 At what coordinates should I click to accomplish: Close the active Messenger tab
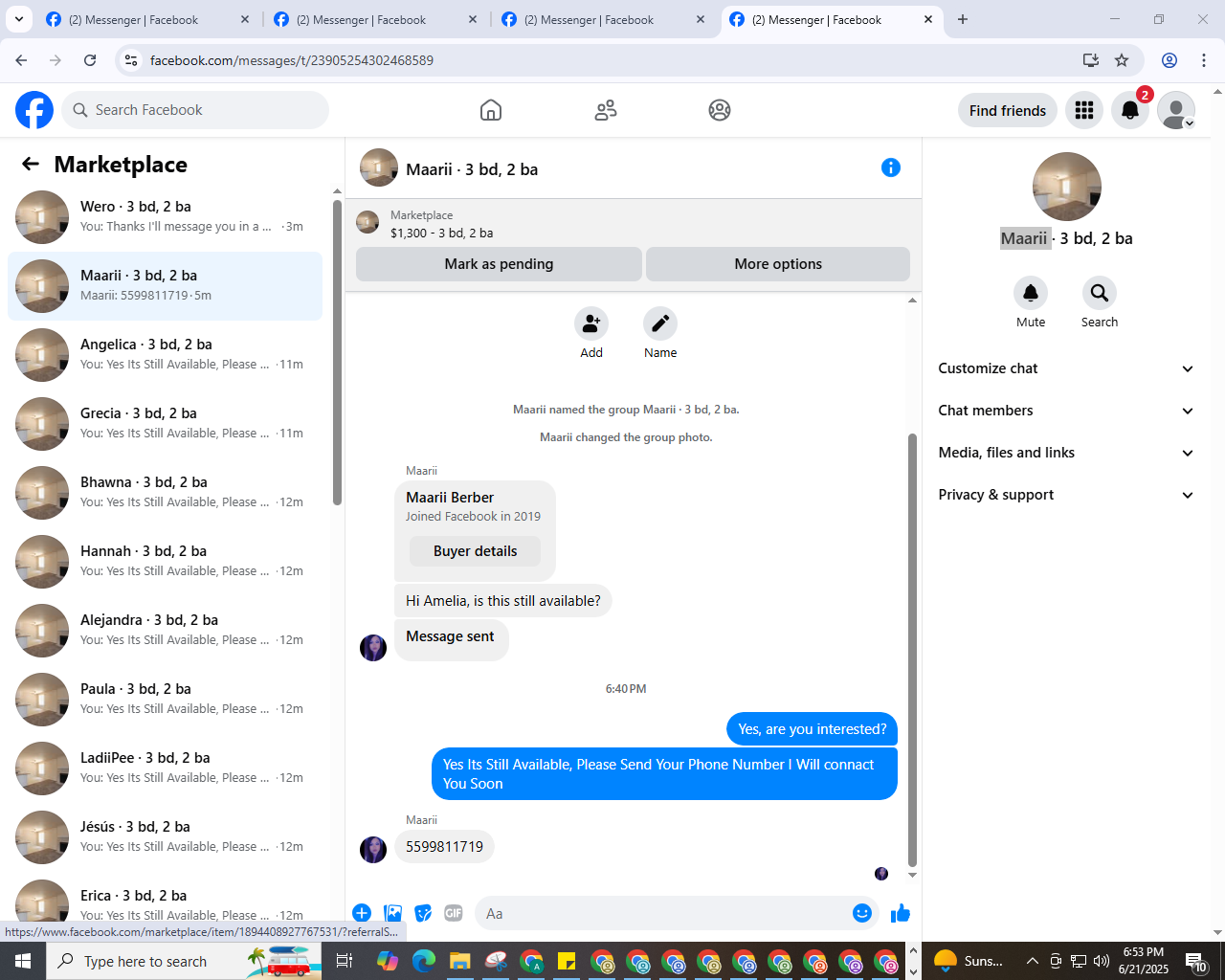(928, 19)
